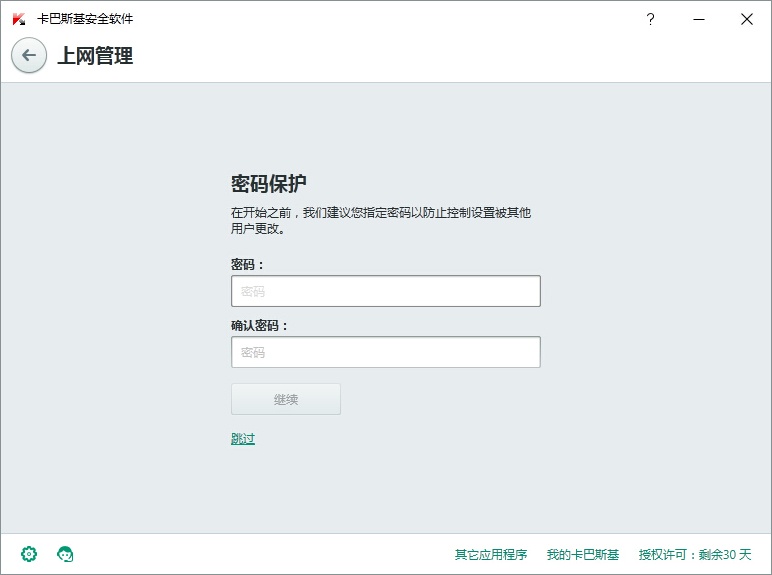772x575 pixels.
Task: Open 授权许可:剩余30 天 link
Action: [x=695, y=554]
